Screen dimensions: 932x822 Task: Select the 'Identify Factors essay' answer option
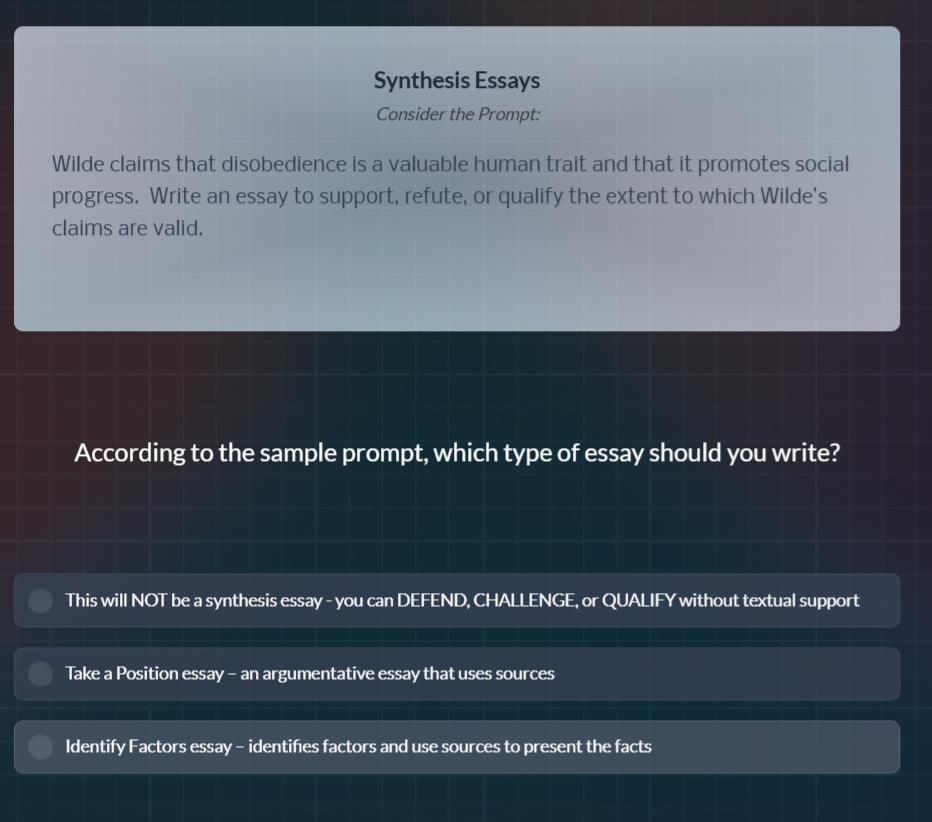(x=456, y=747)
